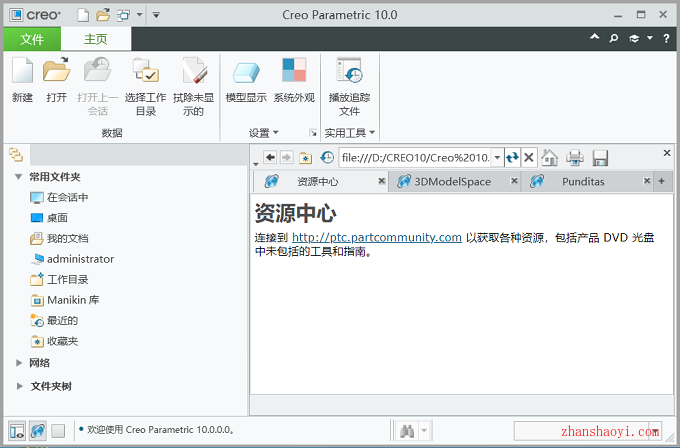
Task: Open the Learning Connector dropdown arrow
Action: [x=650, y=38]
